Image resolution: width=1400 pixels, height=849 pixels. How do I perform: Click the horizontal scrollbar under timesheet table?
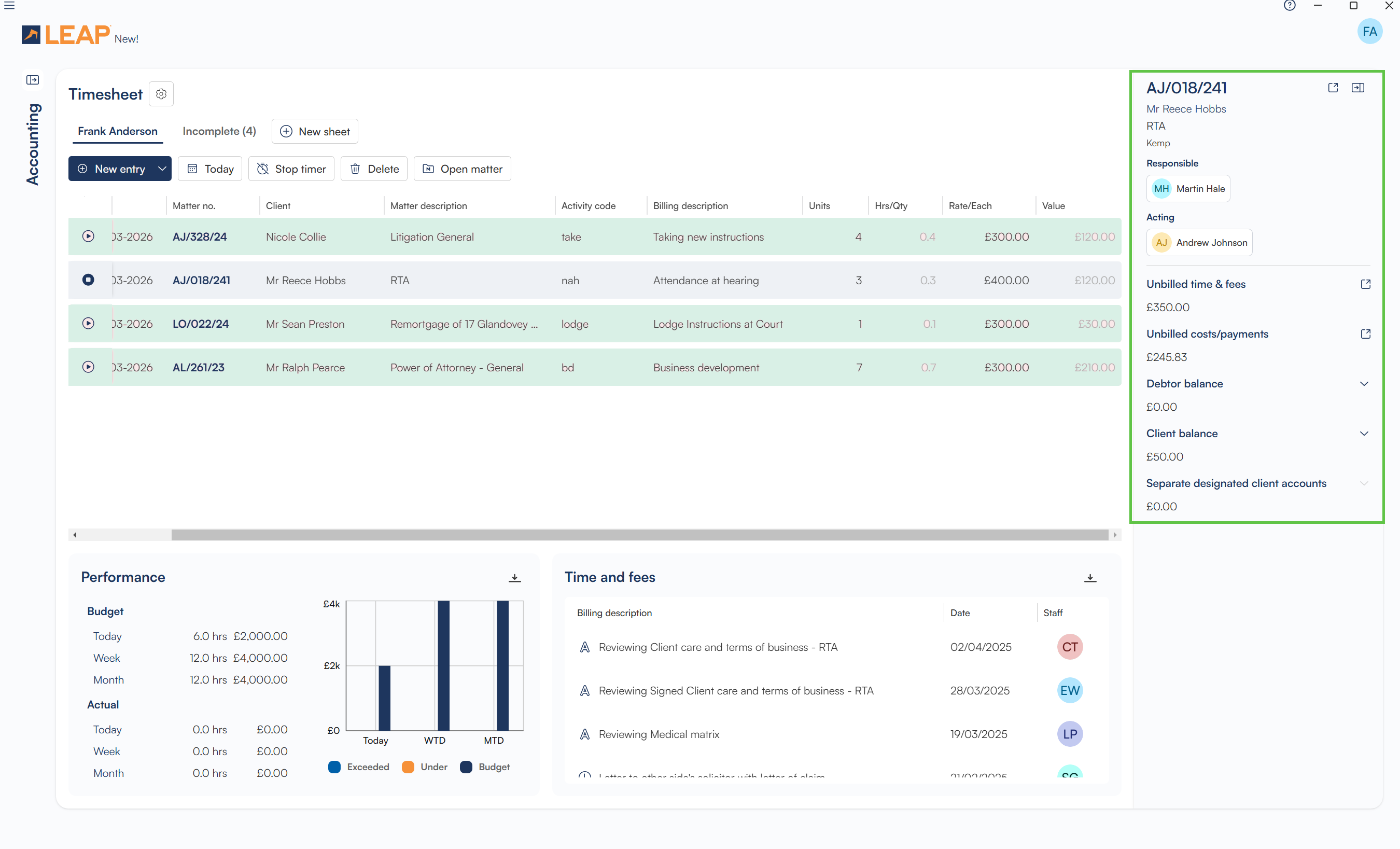(639, 535)
